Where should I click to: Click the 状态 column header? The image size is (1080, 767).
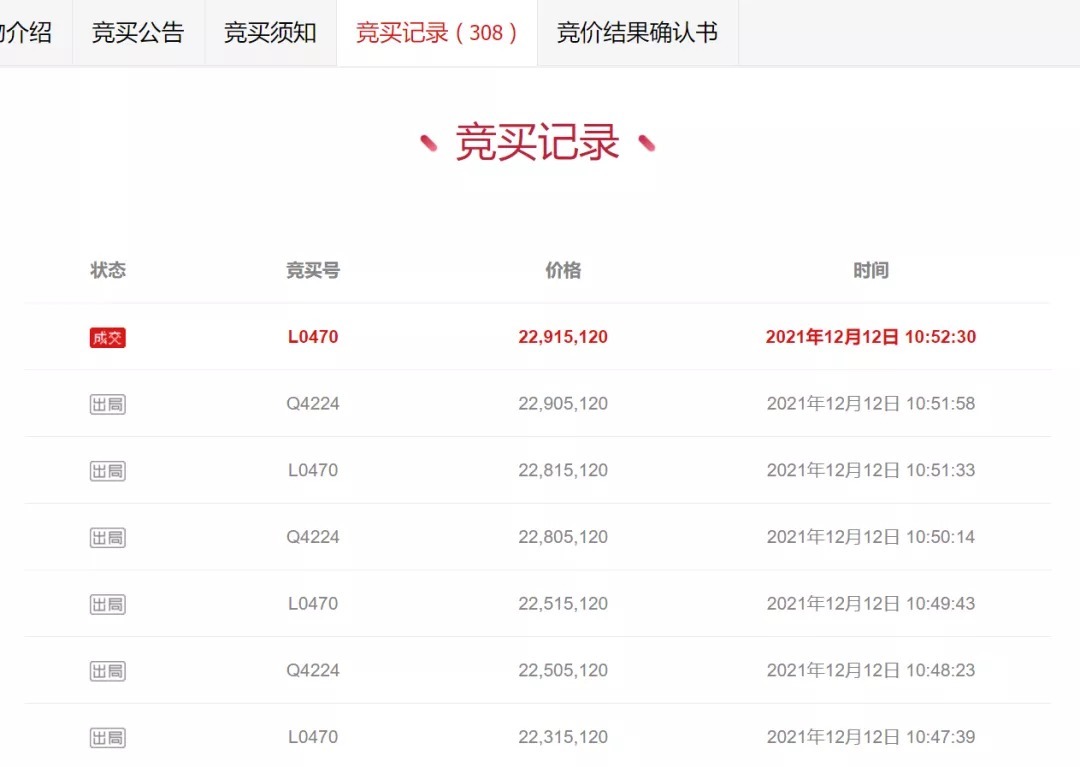tap(108, 270)
